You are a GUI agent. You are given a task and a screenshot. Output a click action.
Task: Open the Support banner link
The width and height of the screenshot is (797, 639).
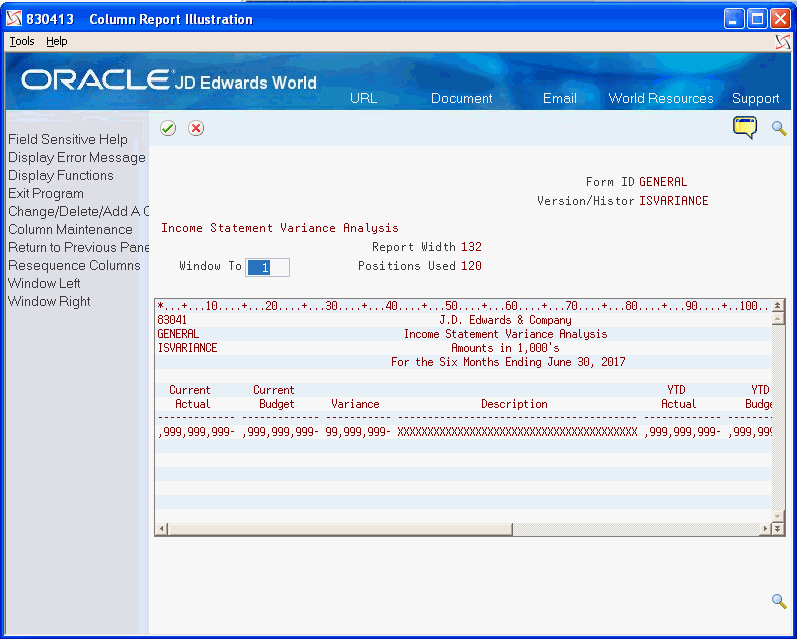[x=755, y=99]
